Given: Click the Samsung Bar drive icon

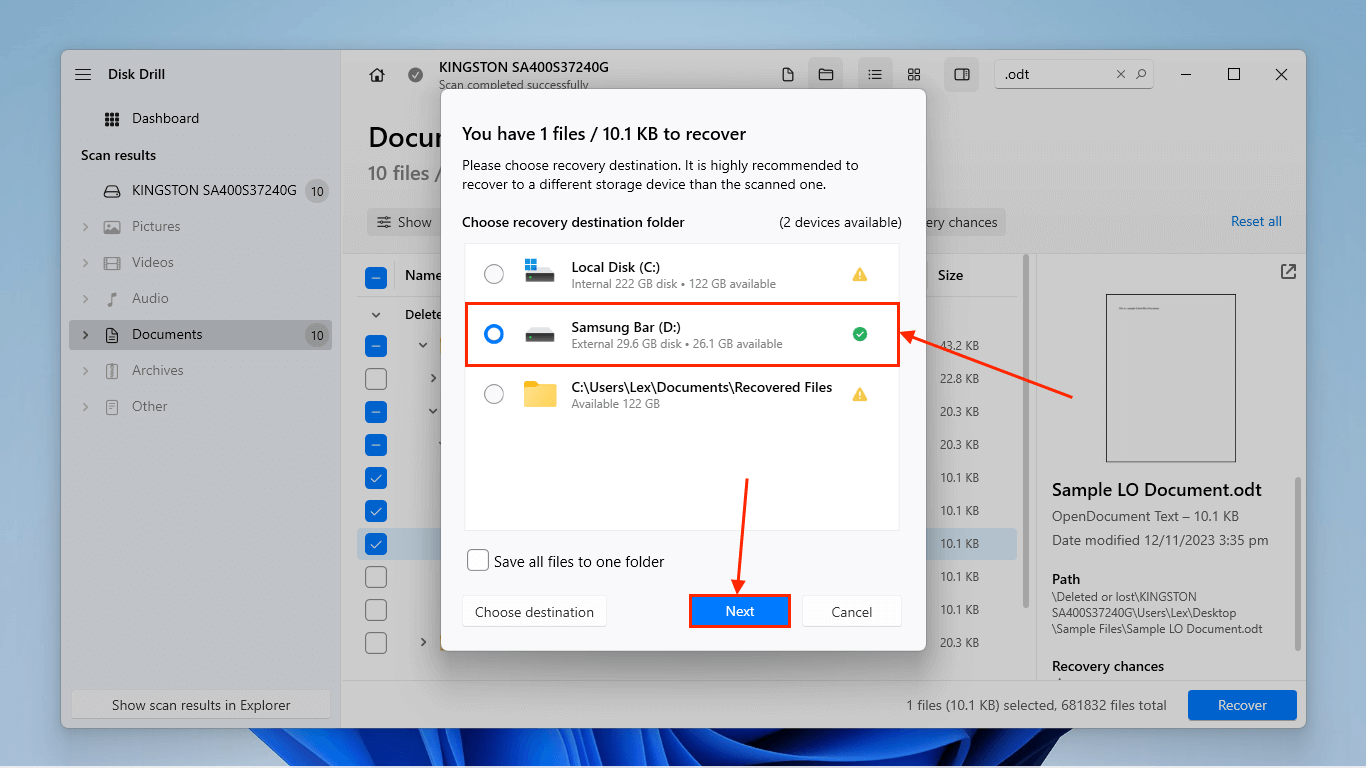Looking at the screenshot, I should 539,334.
